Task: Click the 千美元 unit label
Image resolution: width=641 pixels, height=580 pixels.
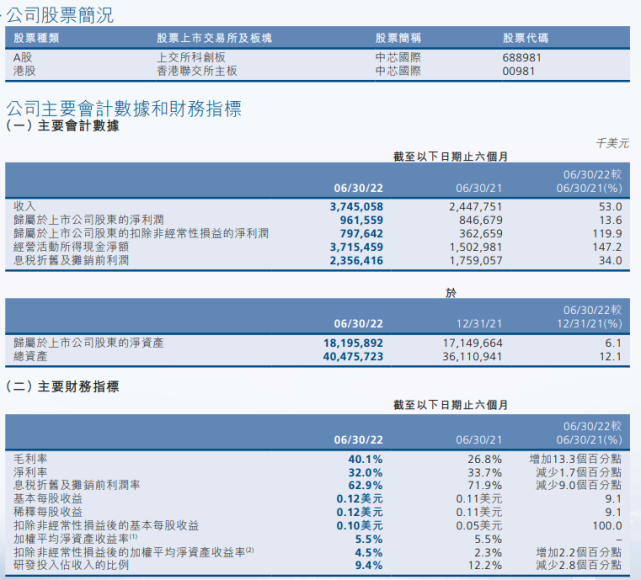Action: tap(611, 144)
